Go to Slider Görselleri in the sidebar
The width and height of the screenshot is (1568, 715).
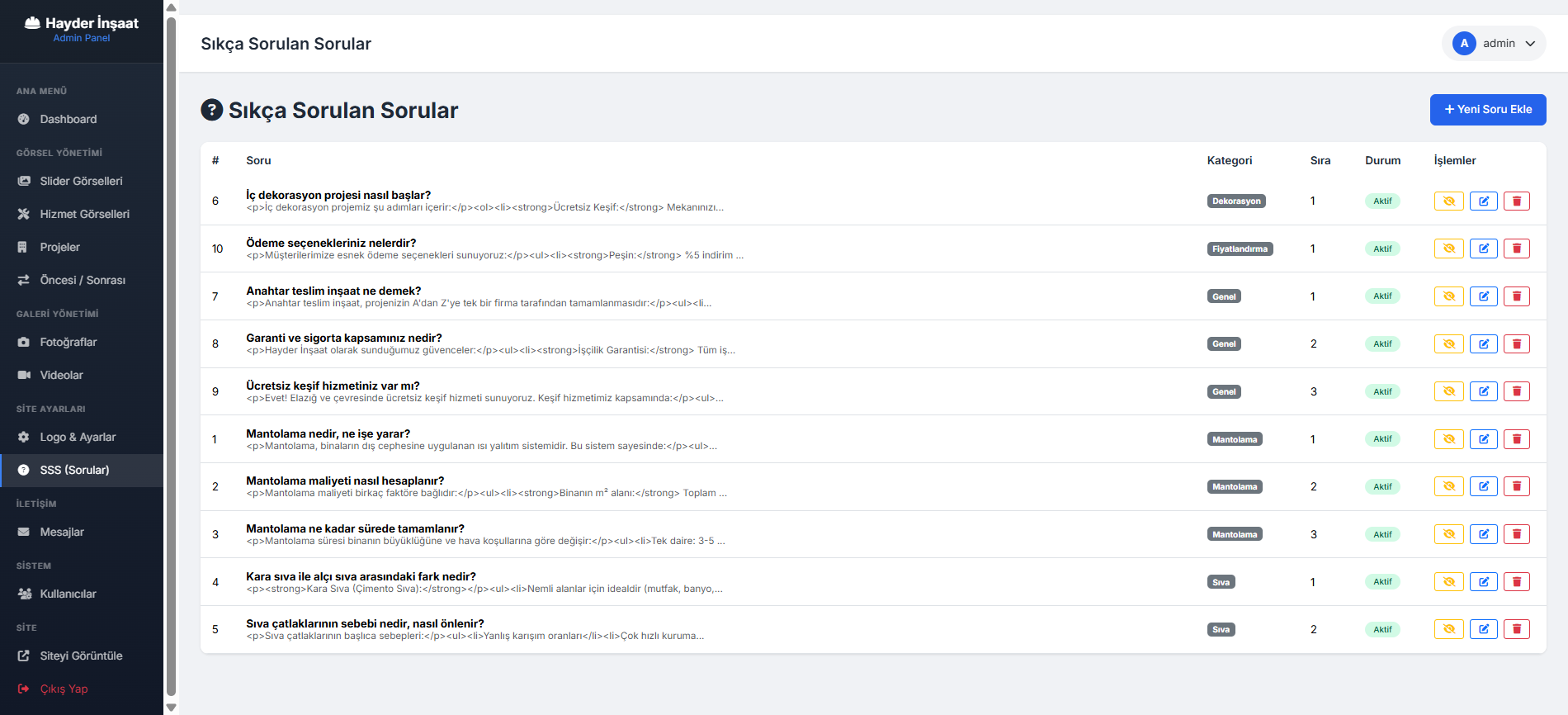(x=82, y=181)
